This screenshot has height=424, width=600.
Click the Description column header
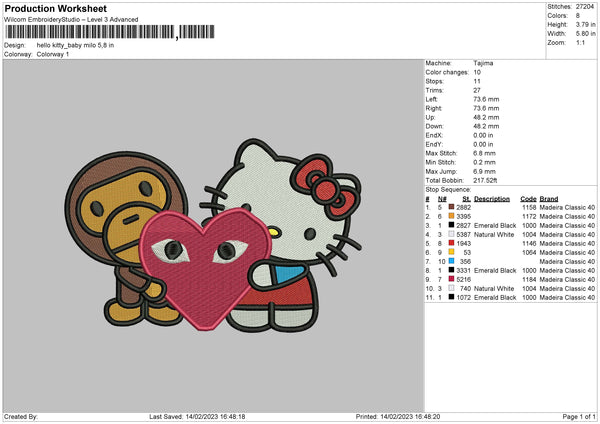[x=492, y=198]
